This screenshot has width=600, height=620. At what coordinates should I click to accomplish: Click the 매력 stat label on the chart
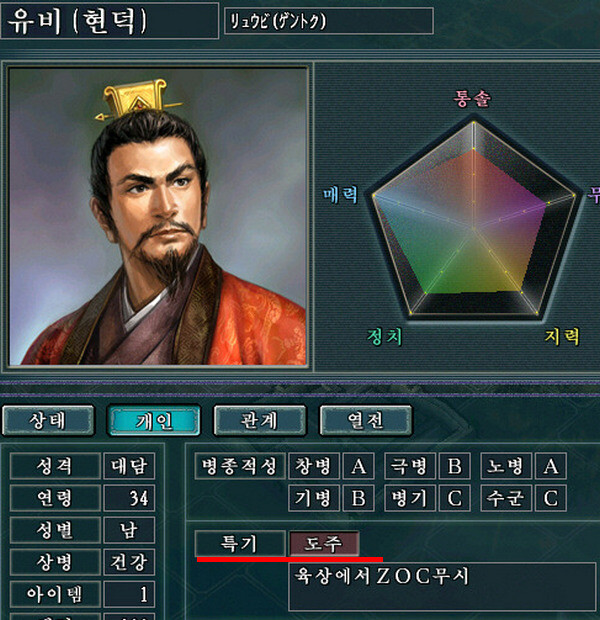pos(341,195)
